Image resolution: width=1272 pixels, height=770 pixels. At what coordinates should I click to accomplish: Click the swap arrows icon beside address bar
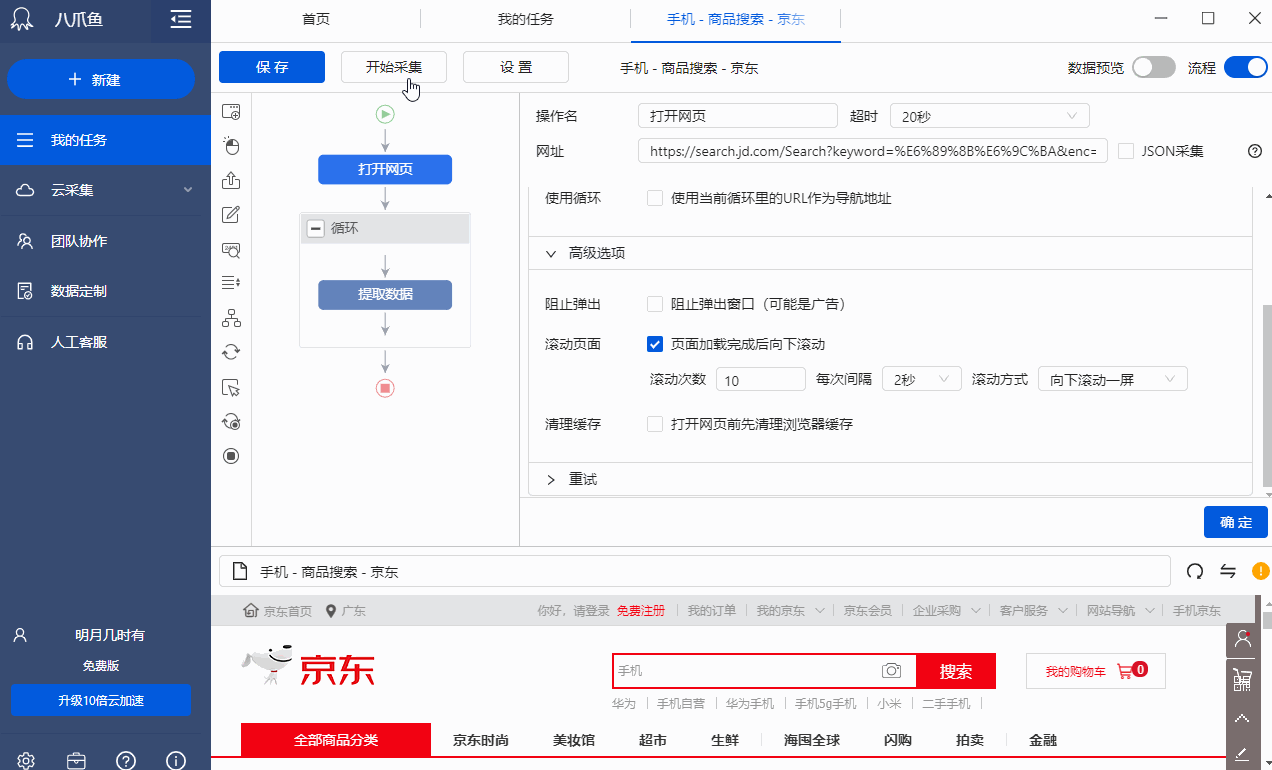pos(1228,571)
